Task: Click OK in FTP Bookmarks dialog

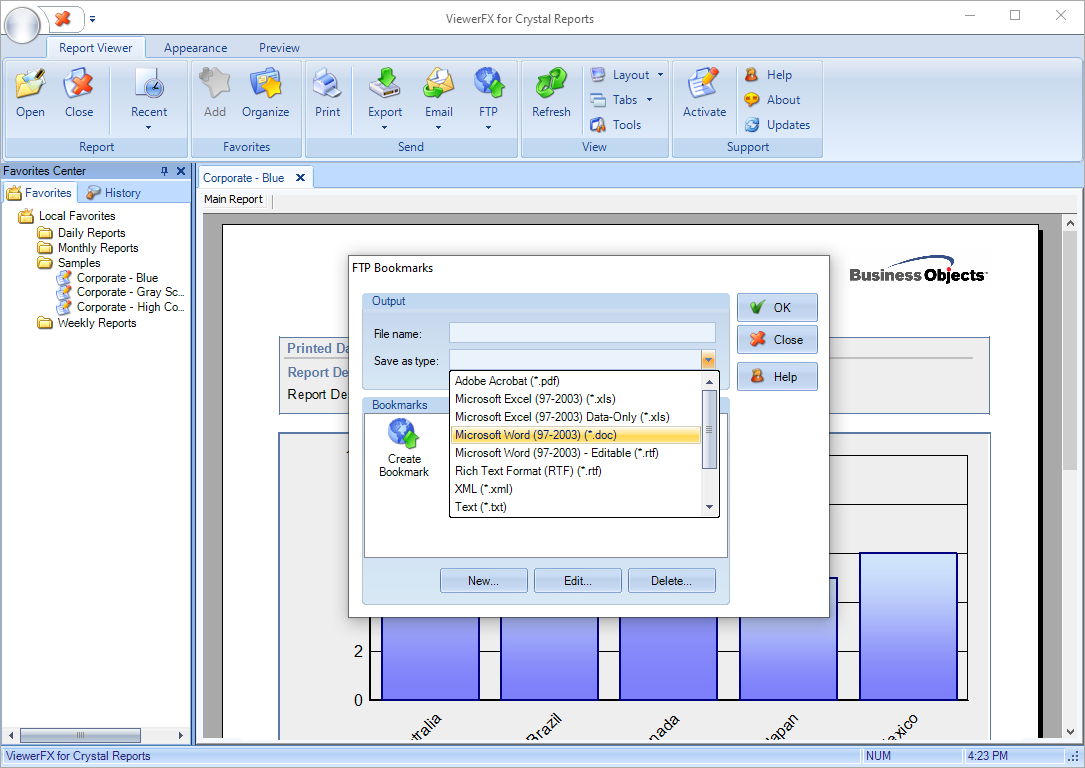Action: (x=777, y=308)
